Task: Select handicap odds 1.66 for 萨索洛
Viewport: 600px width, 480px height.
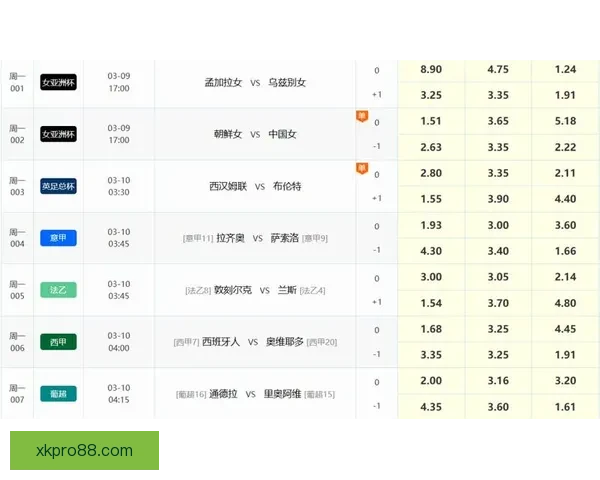Action: [x=565, y=251]
